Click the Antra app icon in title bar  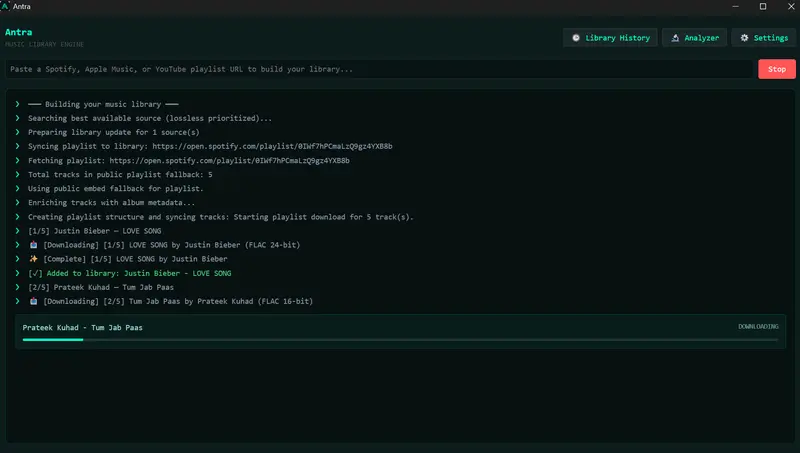(9, 7)
